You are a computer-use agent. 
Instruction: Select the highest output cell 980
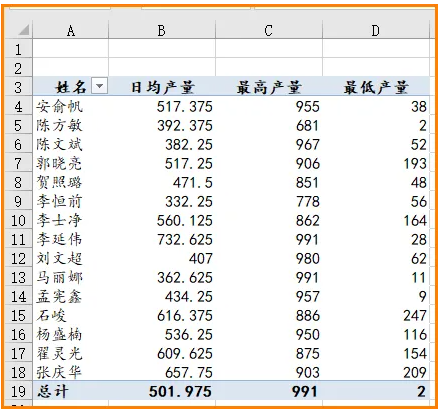pyautogui.click(x=269, y=258)
